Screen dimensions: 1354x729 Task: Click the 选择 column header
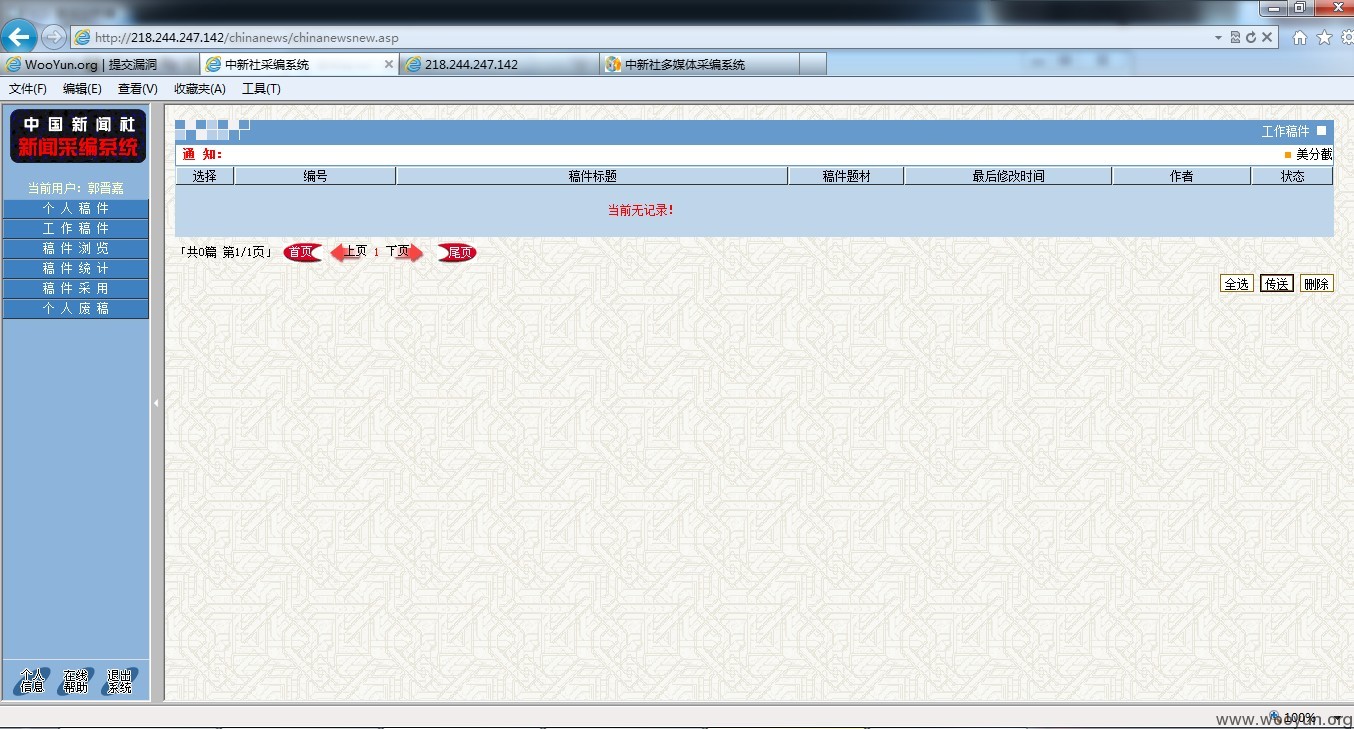tap(205, 176)
